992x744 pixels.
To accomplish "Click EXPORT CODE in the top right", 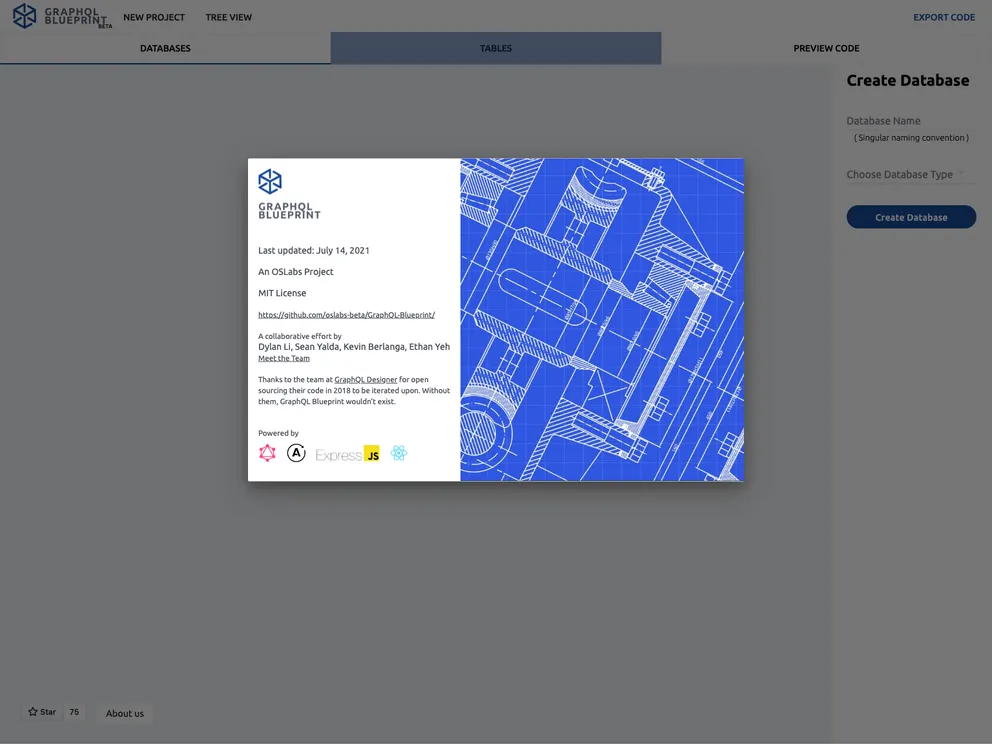I will tap(943, 16).
